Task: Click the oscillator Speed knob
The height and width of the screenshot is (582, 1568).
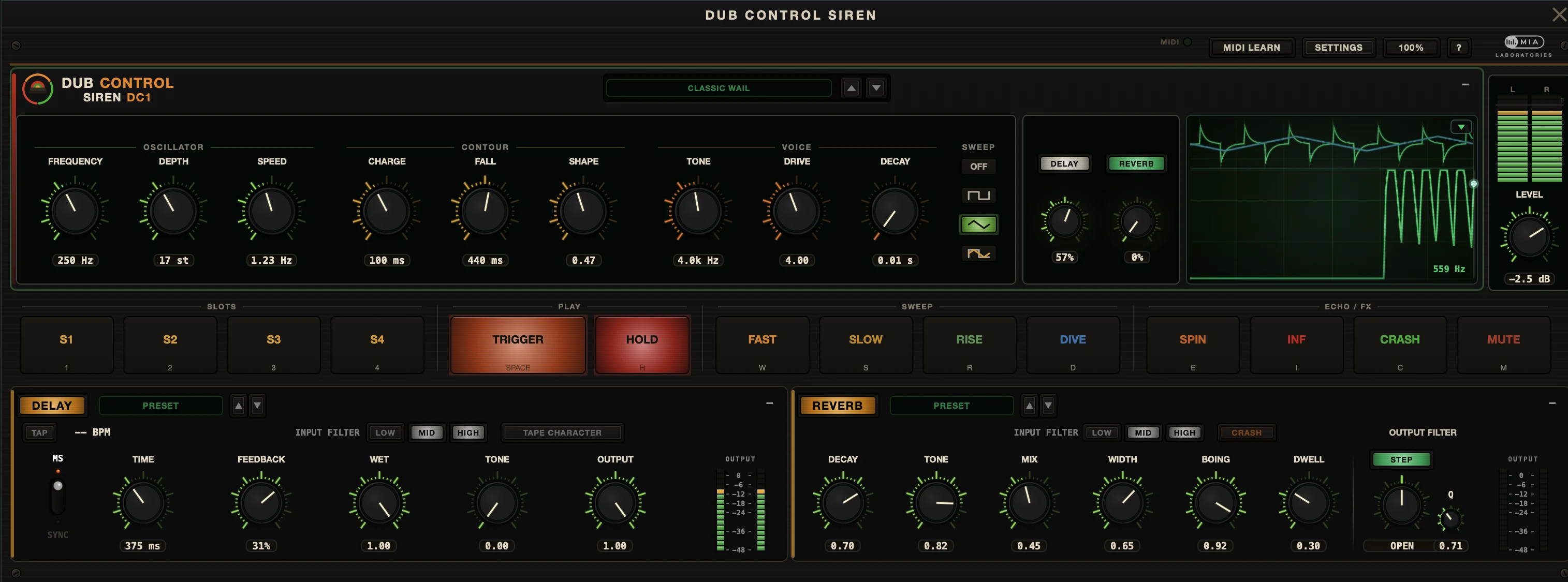Action: 271,211
